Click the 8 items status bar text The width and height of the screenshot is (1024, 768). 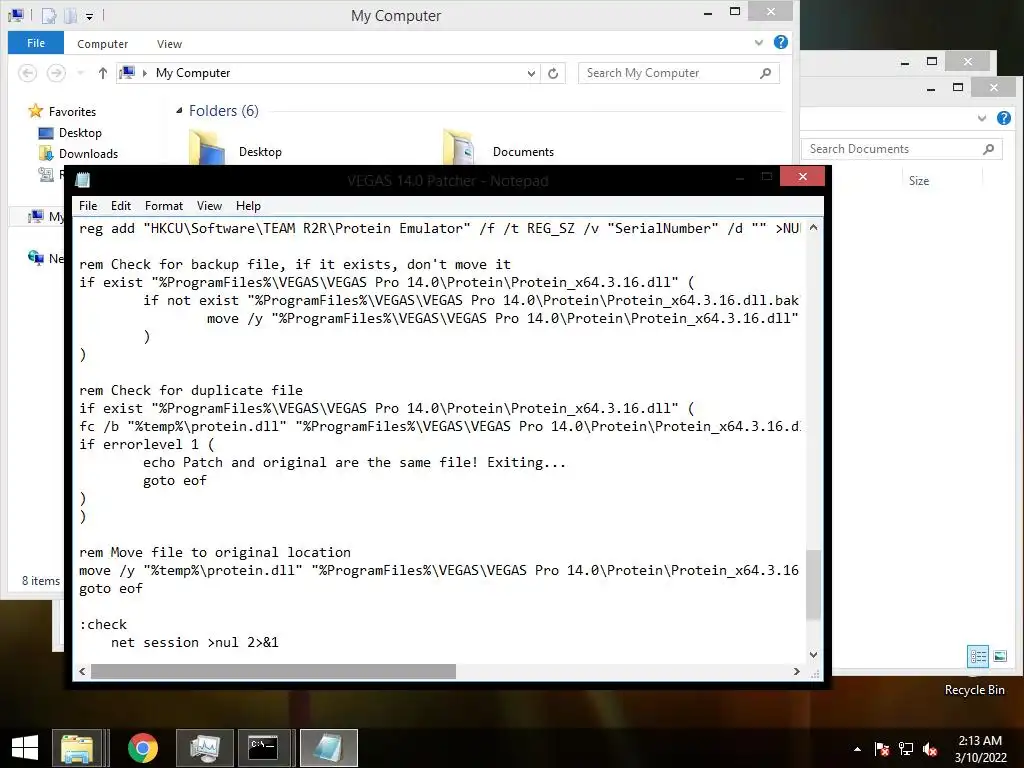click(40, 581)
